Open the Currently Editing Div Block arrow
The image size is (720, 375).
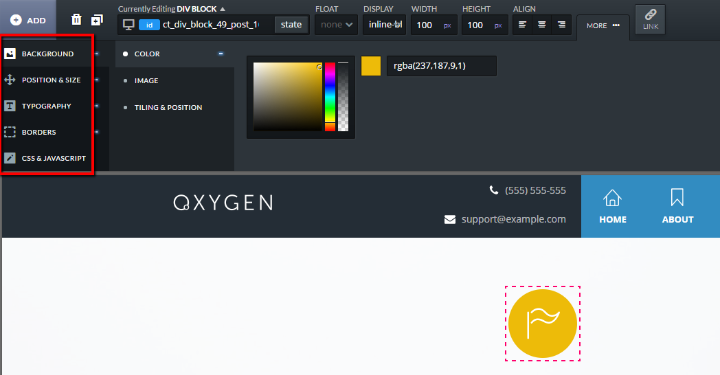[223, 9]
